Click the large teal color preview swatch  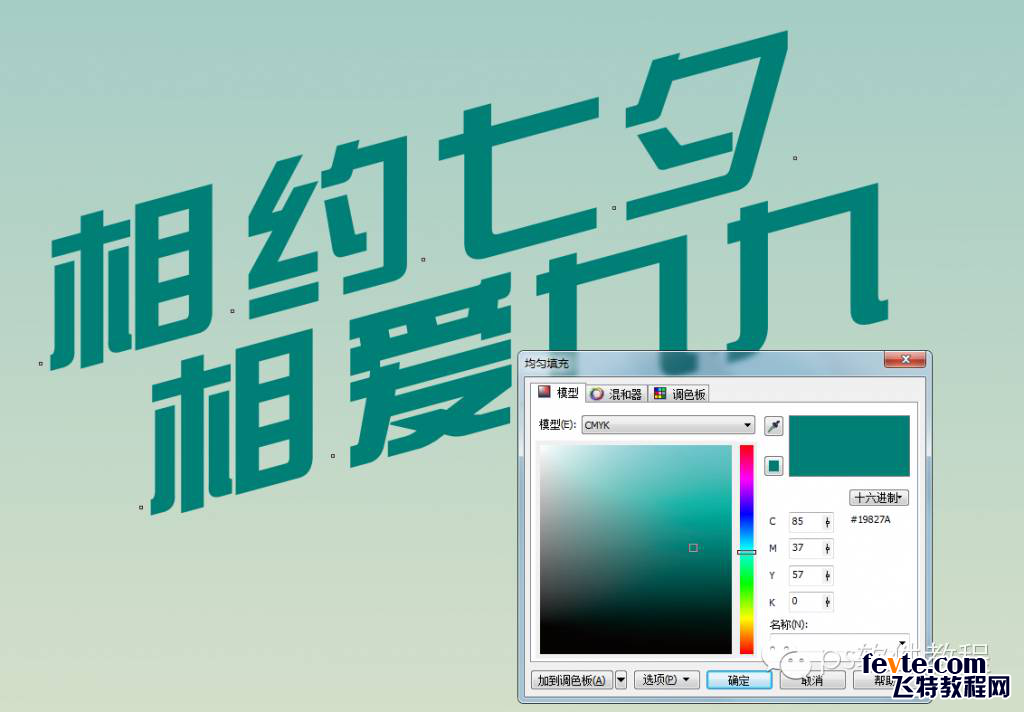(849, 446)
